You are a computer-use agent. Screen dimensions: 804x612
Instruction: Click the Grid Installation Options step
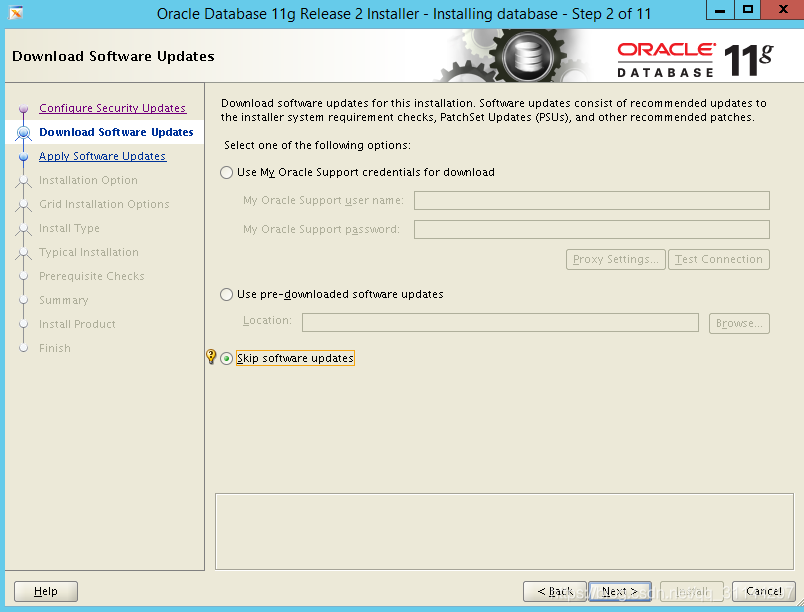click(x=104, y=204)
